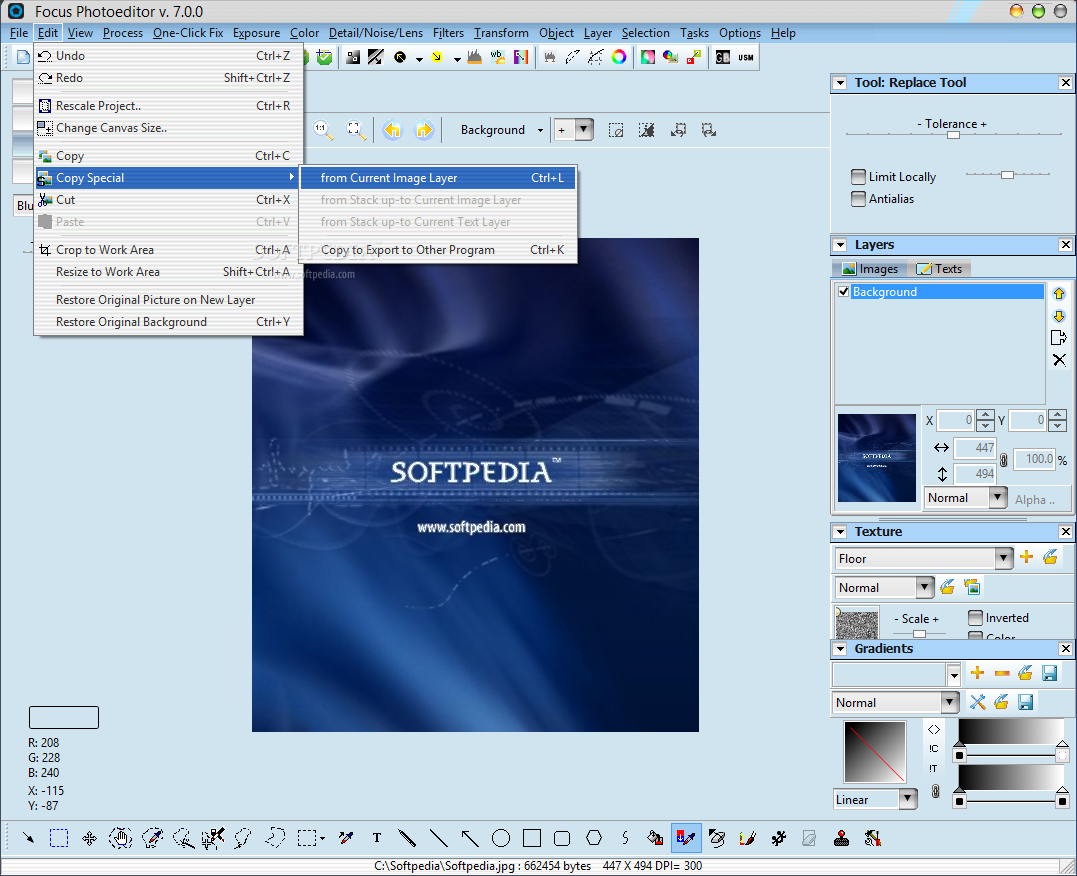Click Restore Original Background entry

168,322
